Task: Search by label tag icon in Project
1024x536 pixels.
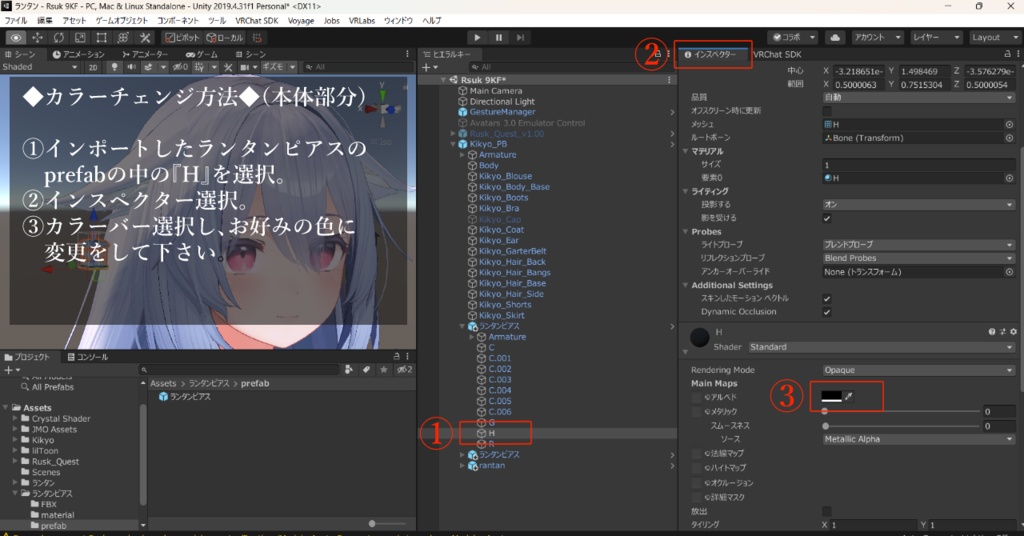Action: point(366,370)
